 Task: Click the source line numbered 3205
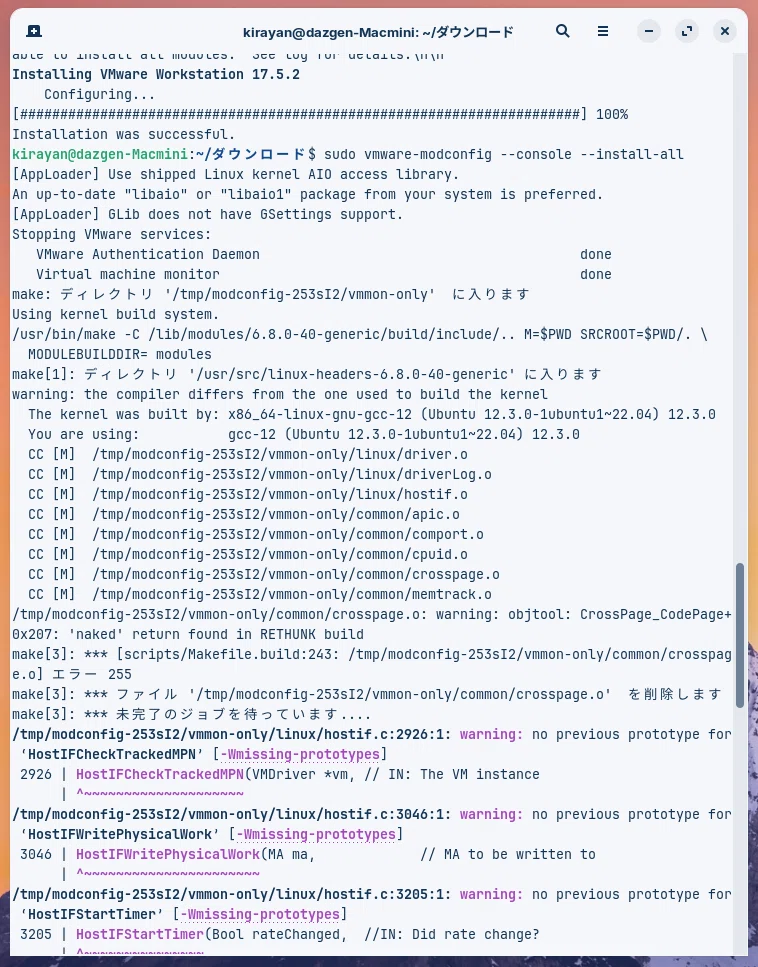point(280,935)
